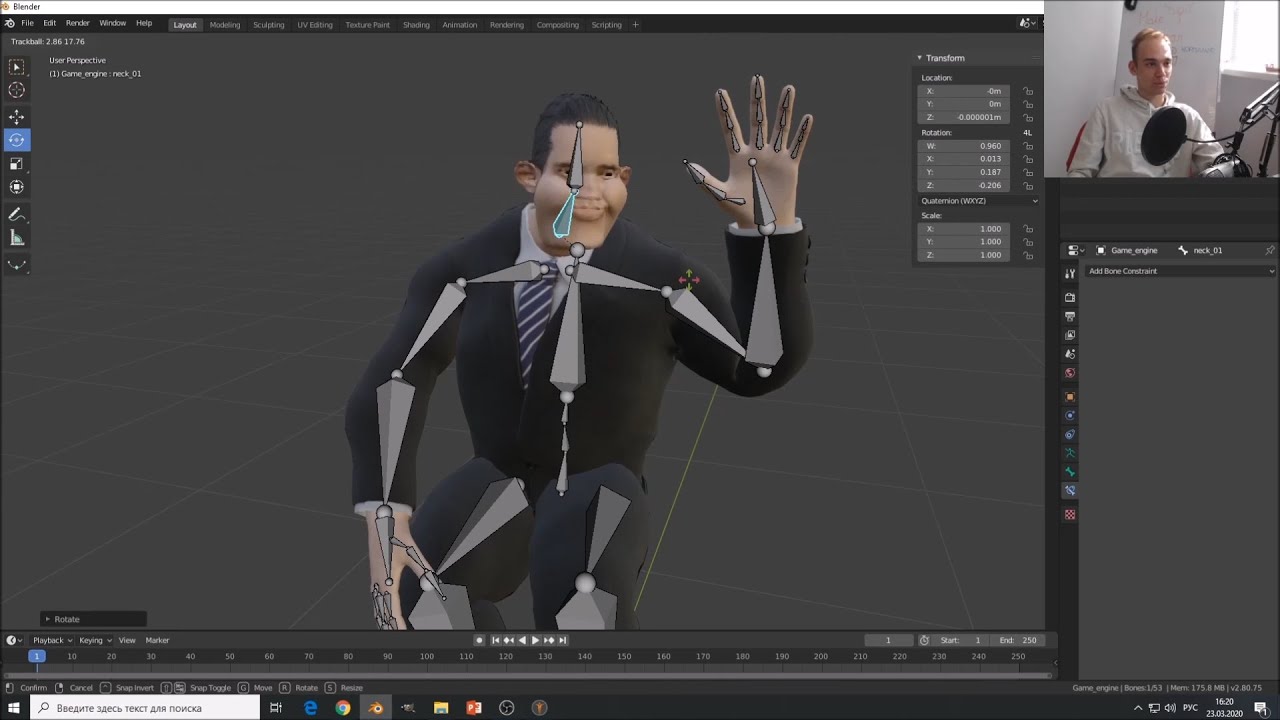
Task: Toggle lock for Scale Z
Action: tap(1028, 255)
